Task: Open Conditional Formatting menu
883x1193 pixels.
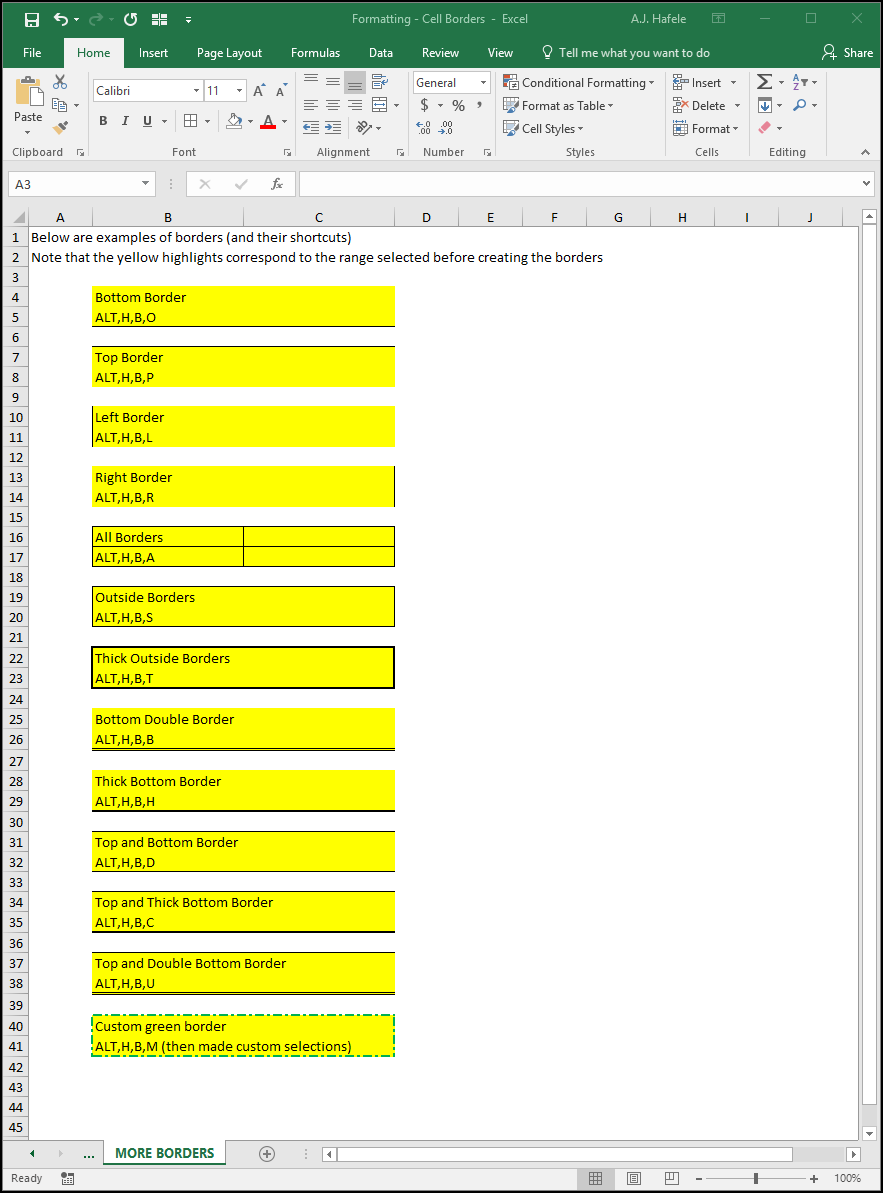Action: [579, 82]
